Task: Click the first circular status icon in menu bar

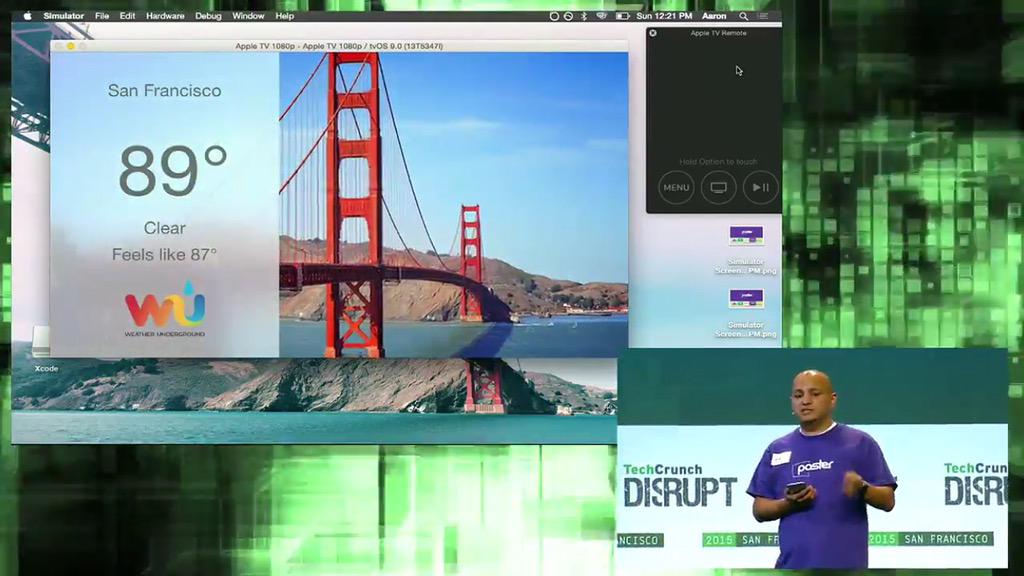Action: [x=554, y=16]
